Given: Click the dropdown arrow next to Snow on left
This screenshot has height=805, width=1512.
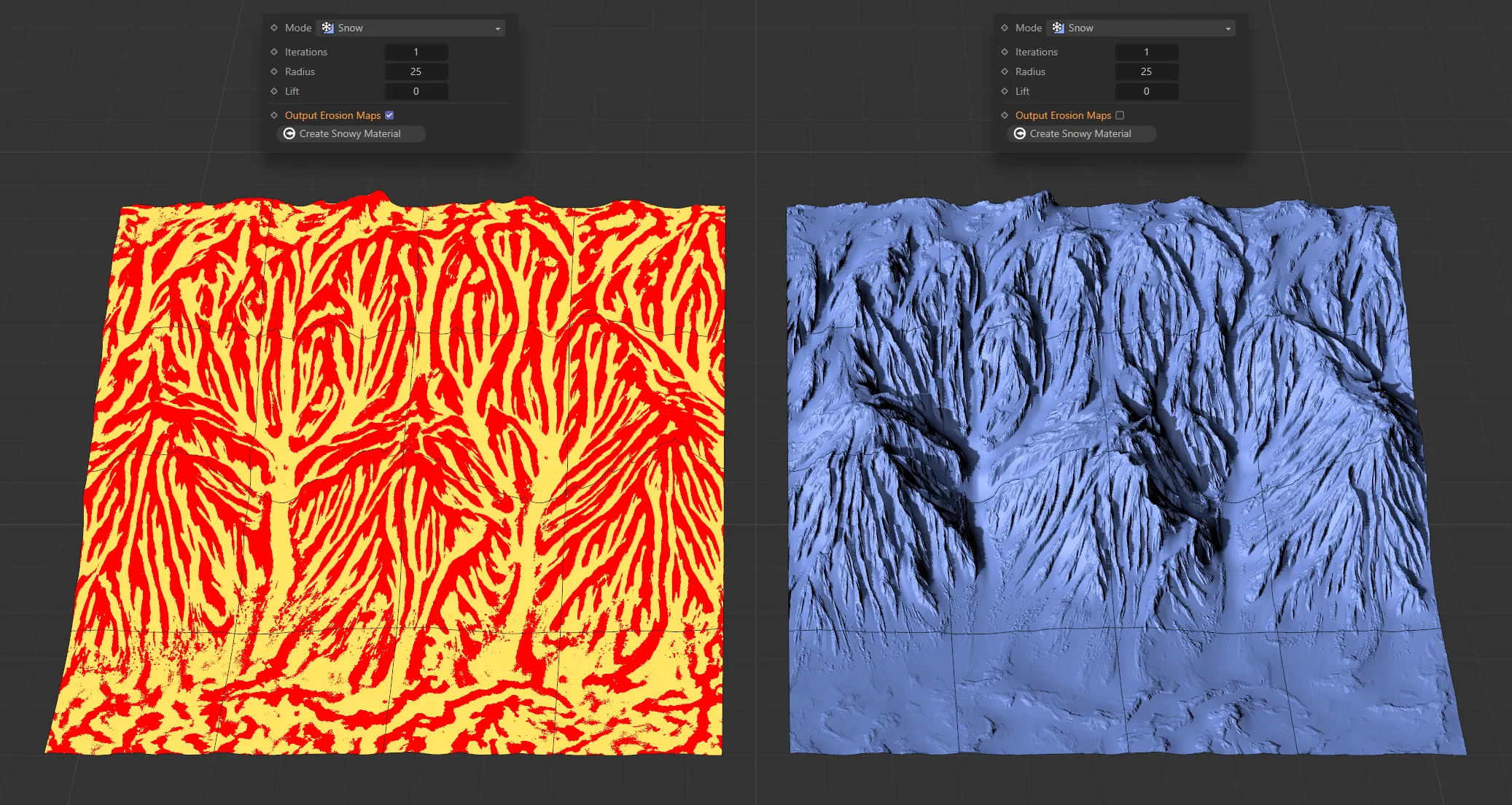Looking at the screenshot, I should click(x=498, y=28).
